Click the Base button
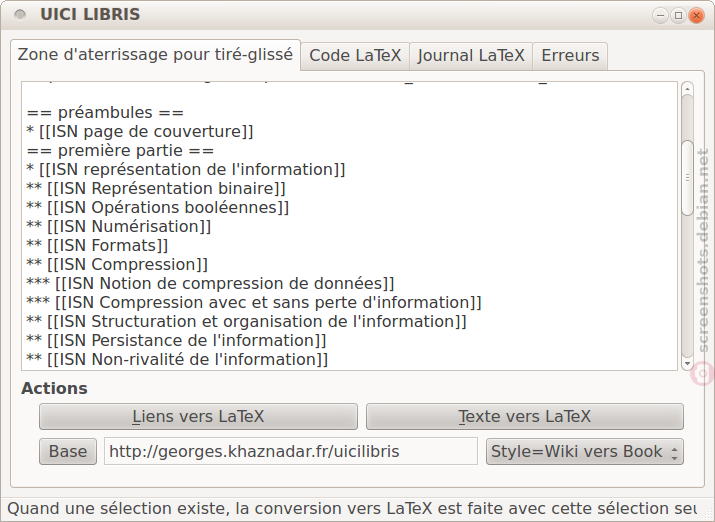 tap(68, 451)
